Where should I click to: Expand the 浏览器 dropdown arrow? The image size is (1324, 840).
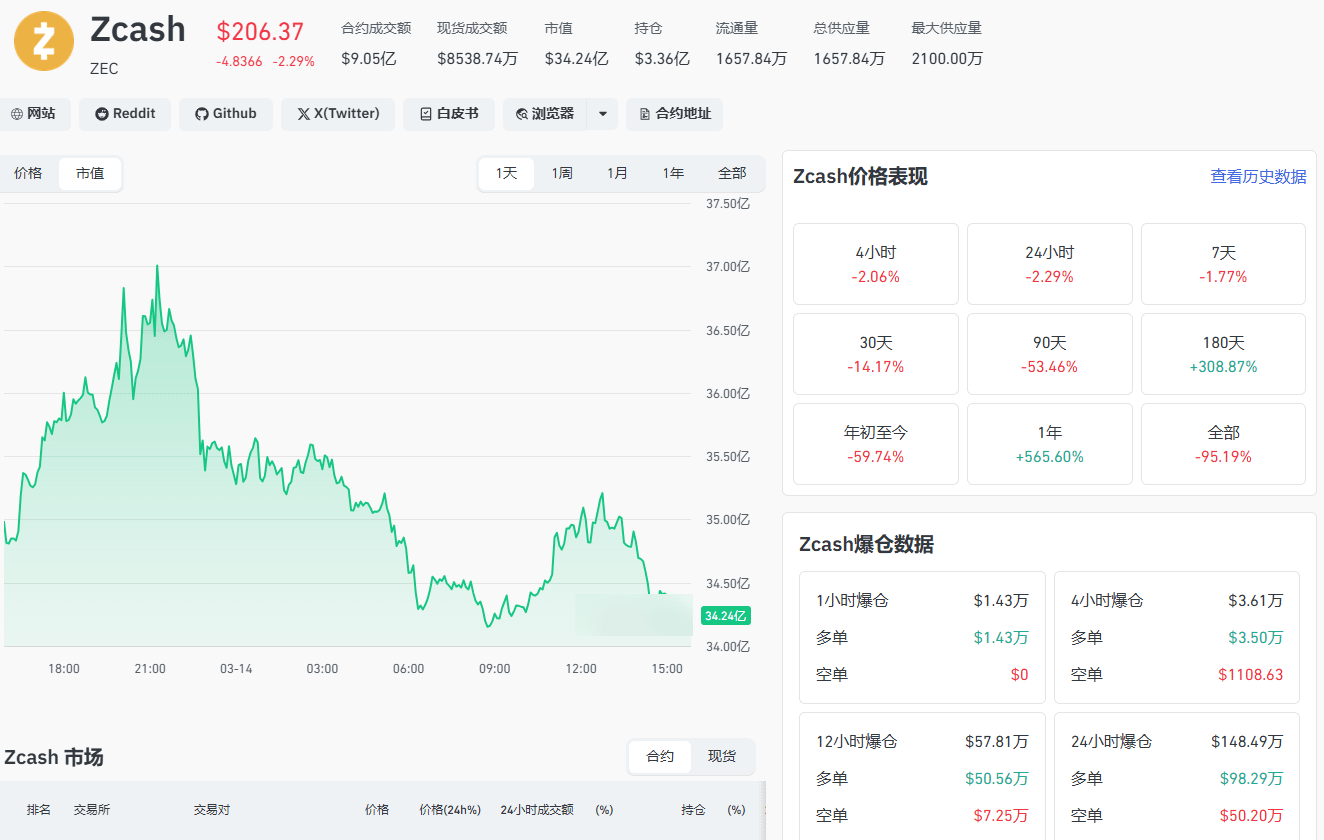(603, 114)
